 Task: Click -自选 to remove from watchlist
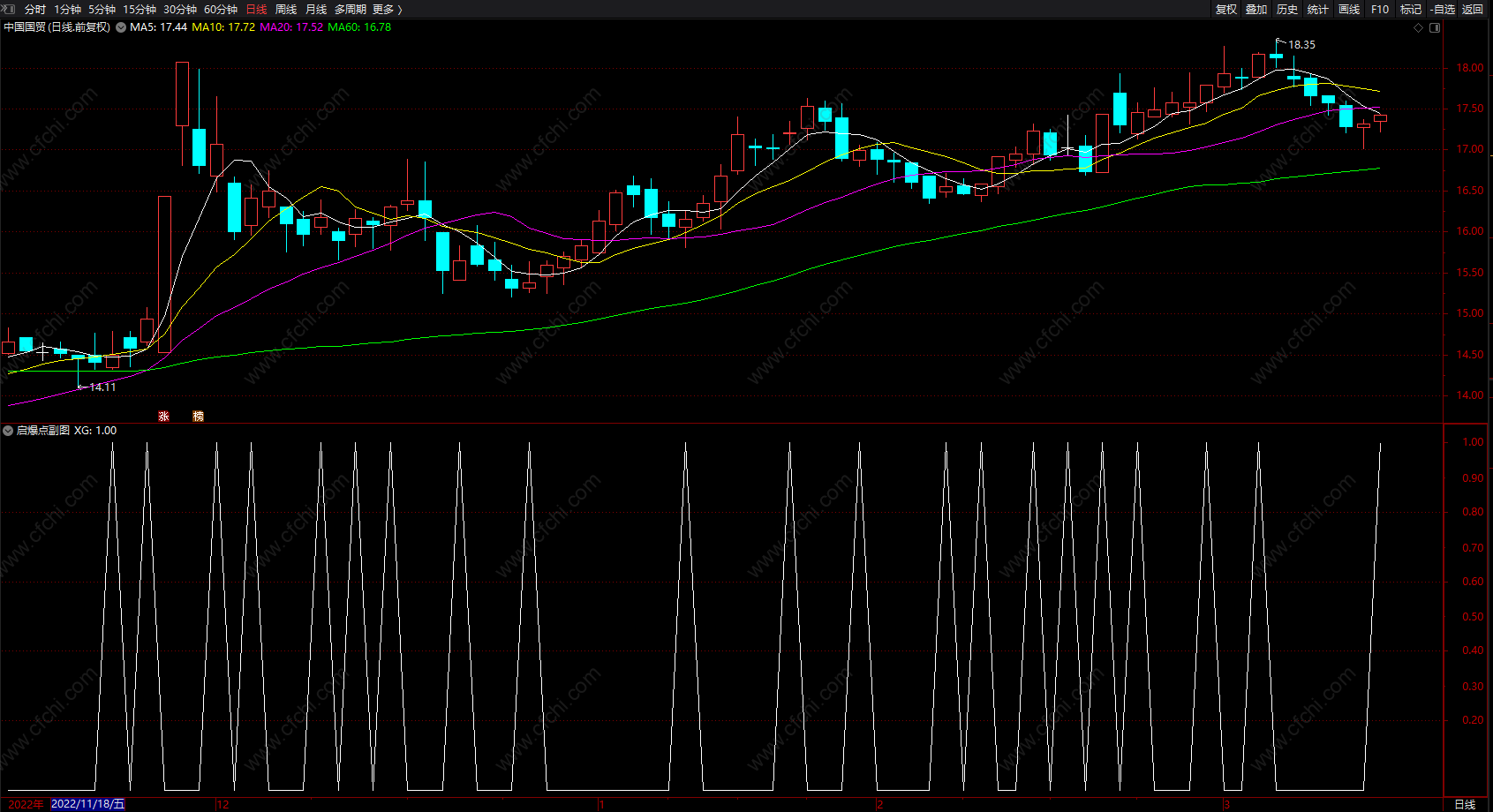pyautogui.click(x=1443, y=9)
